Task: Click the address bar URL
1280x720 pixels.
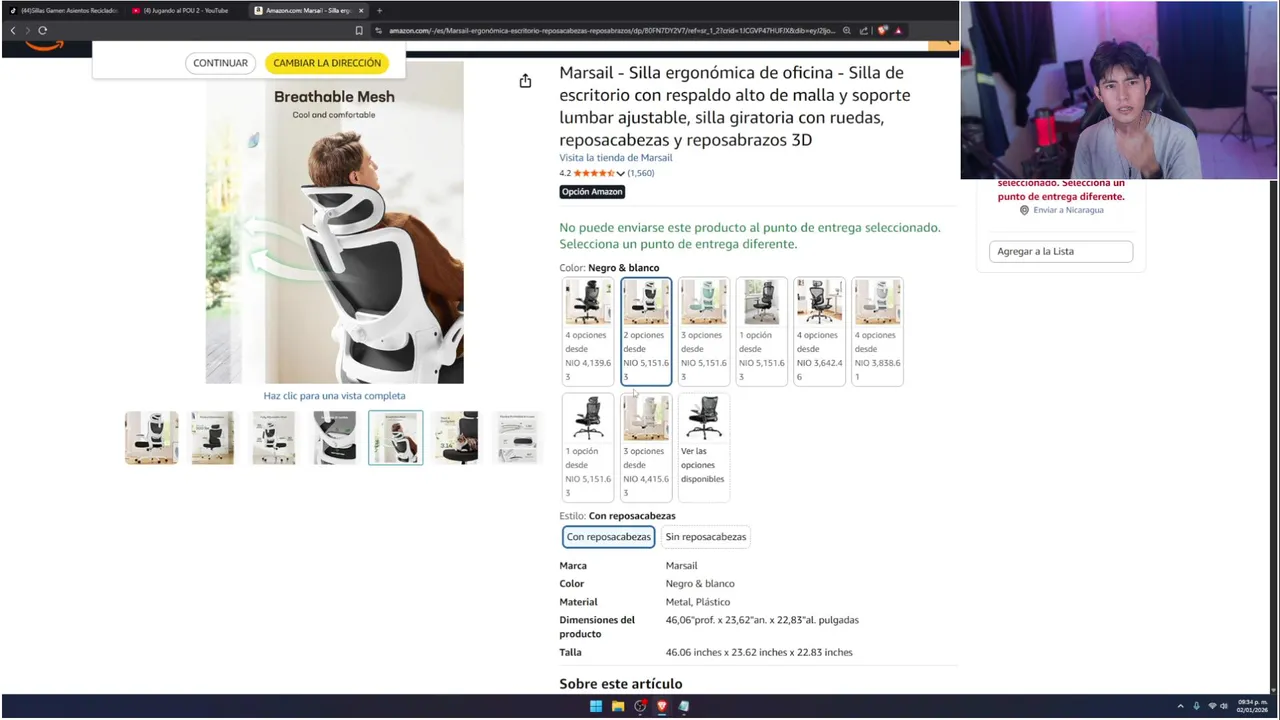Action: [x=612, y=30]
